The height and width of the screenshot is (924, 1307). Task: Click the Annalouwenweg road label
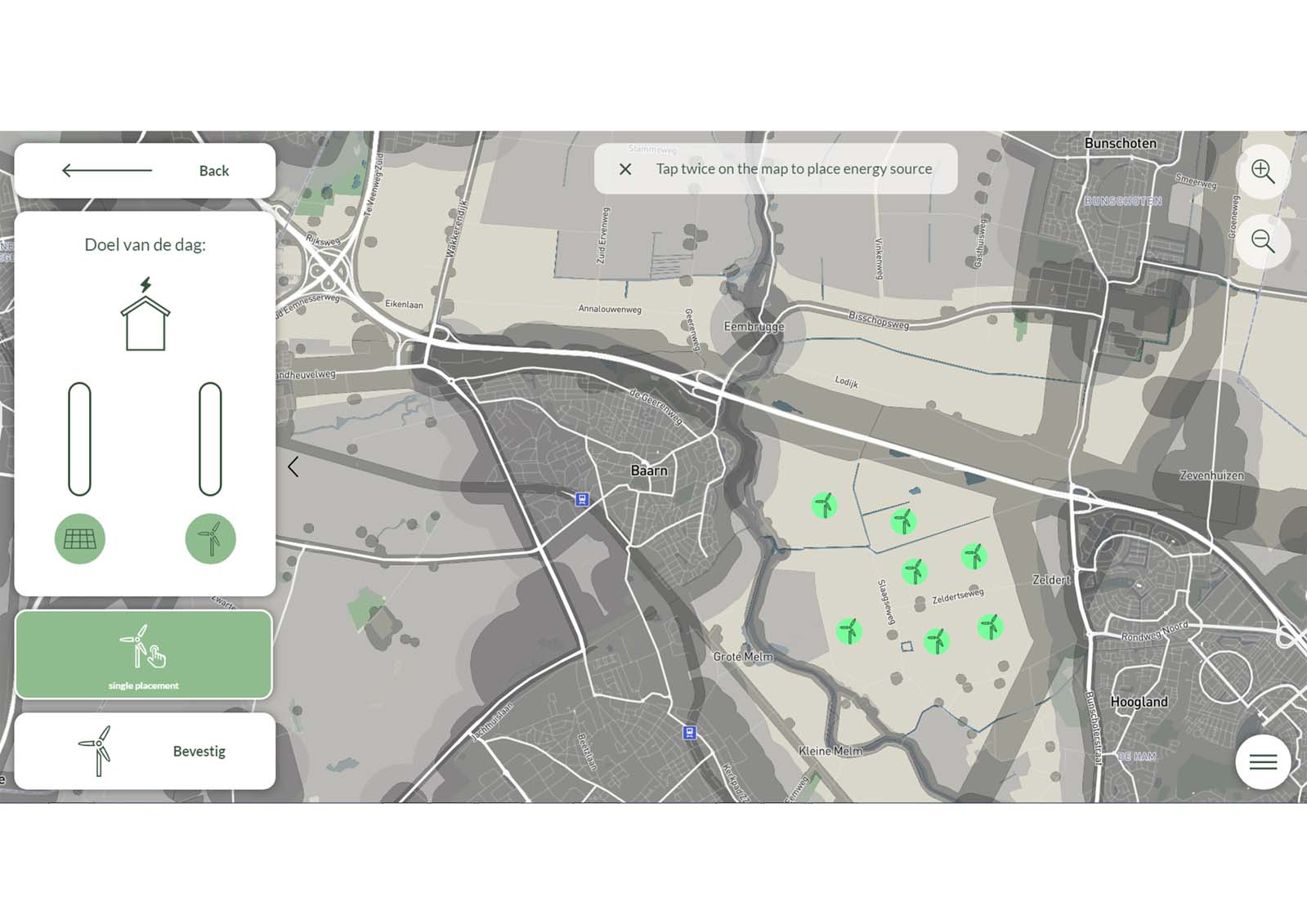click(x=610, y=309)
